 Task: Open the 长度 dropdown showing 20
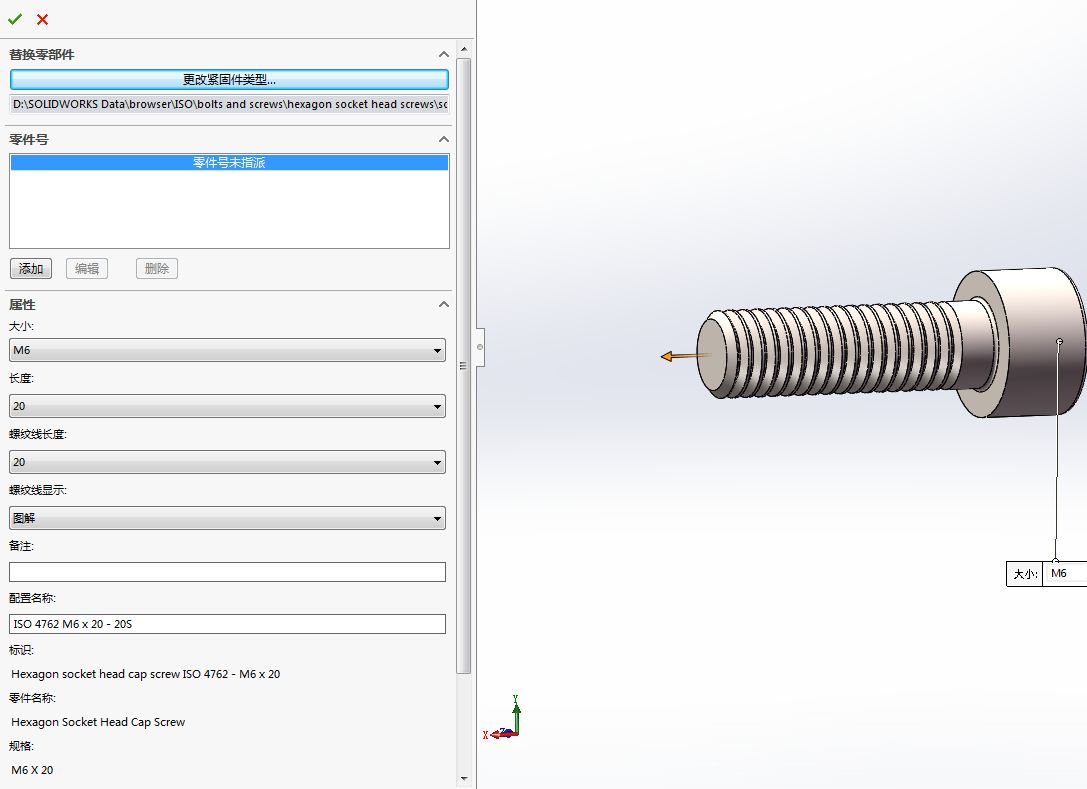[227, 406]
